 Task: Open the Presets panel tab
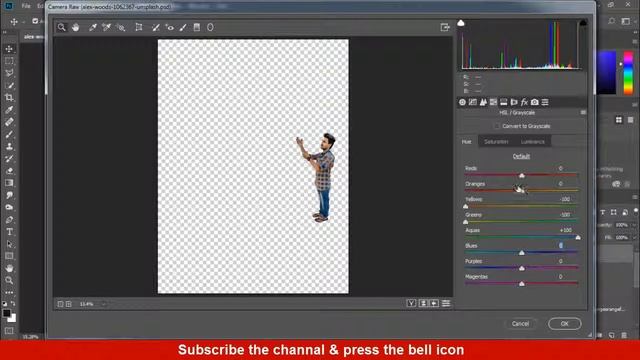point(545,102)
